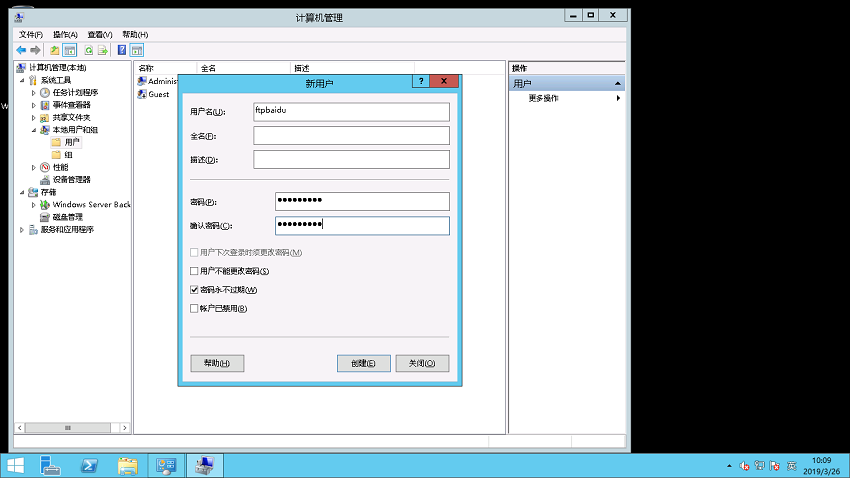Click disabled 用户下次登录时须更改密码 checkbox
This screenshot has height=478, width=850.
tap(194, 253)
